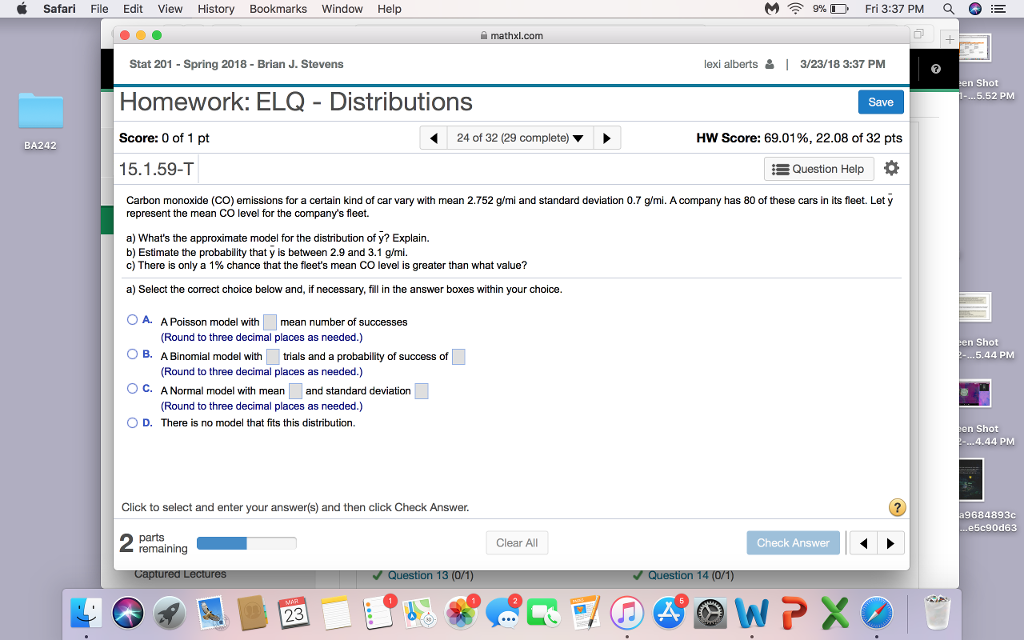Select choice C Normal model
Image resolution: width=1024 pixels, height=640 pixels.
[x=131, y=389]
